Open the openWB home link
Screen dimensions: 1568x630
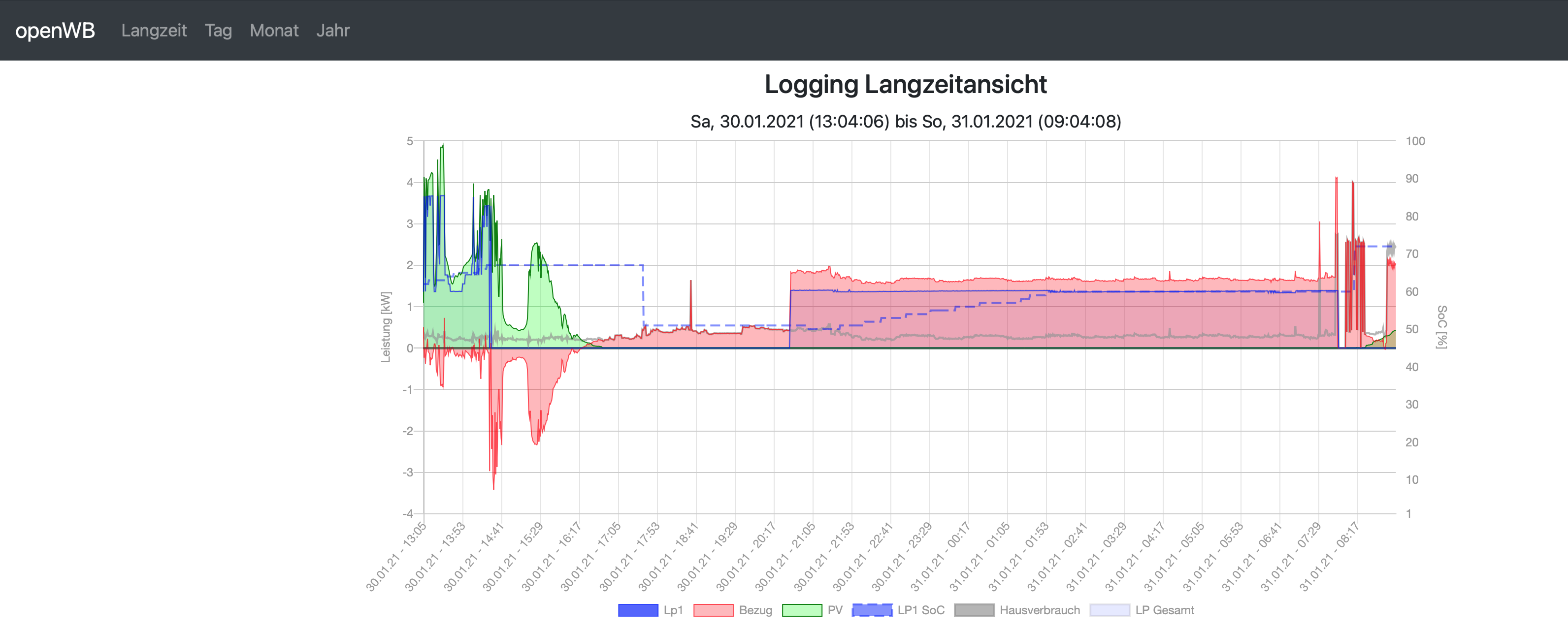(x=55, y=31)
